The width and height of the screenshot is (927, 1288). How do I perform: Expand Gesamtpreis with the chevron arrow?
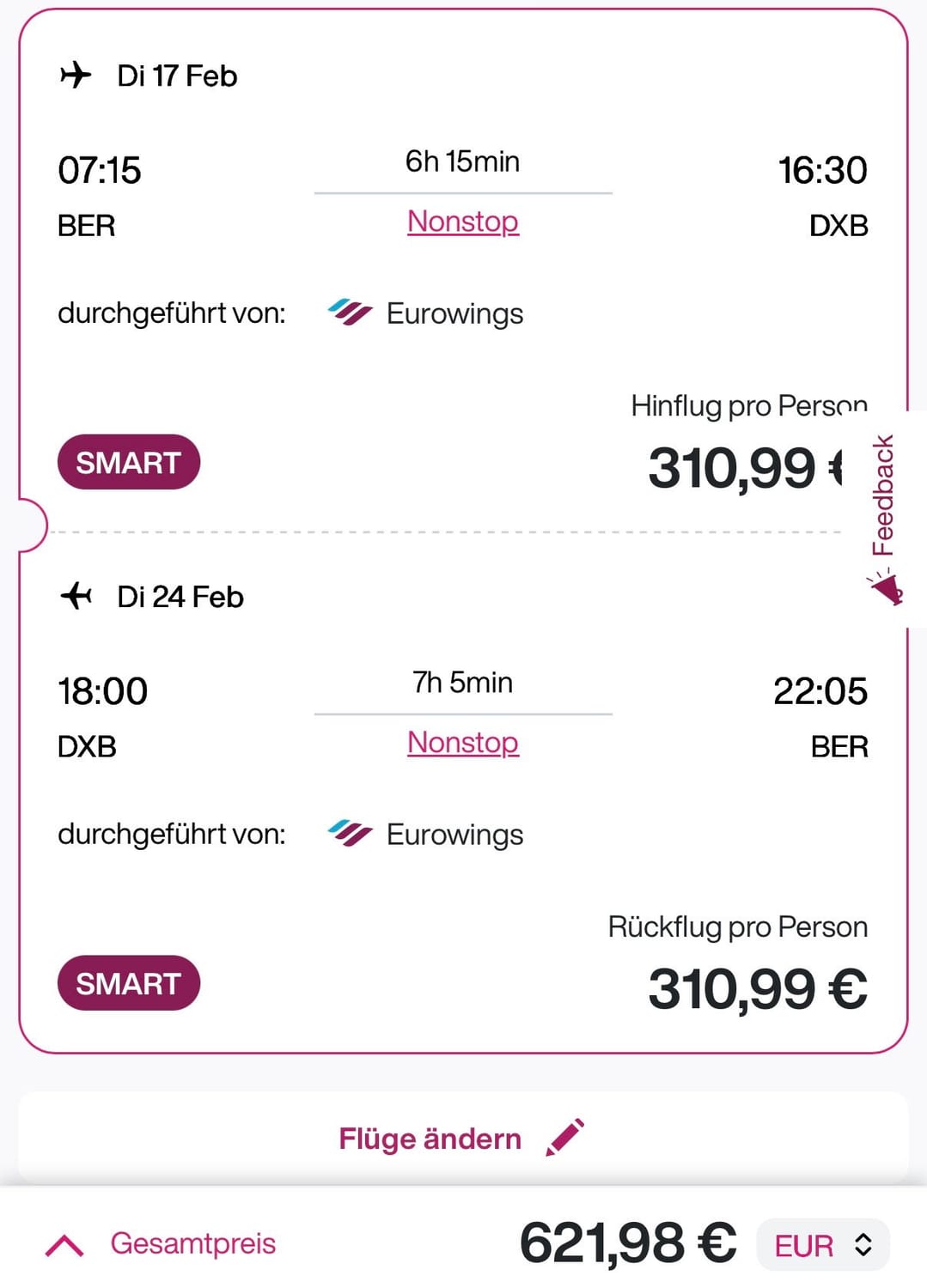pyautogui.click(x=64, y=1244)
